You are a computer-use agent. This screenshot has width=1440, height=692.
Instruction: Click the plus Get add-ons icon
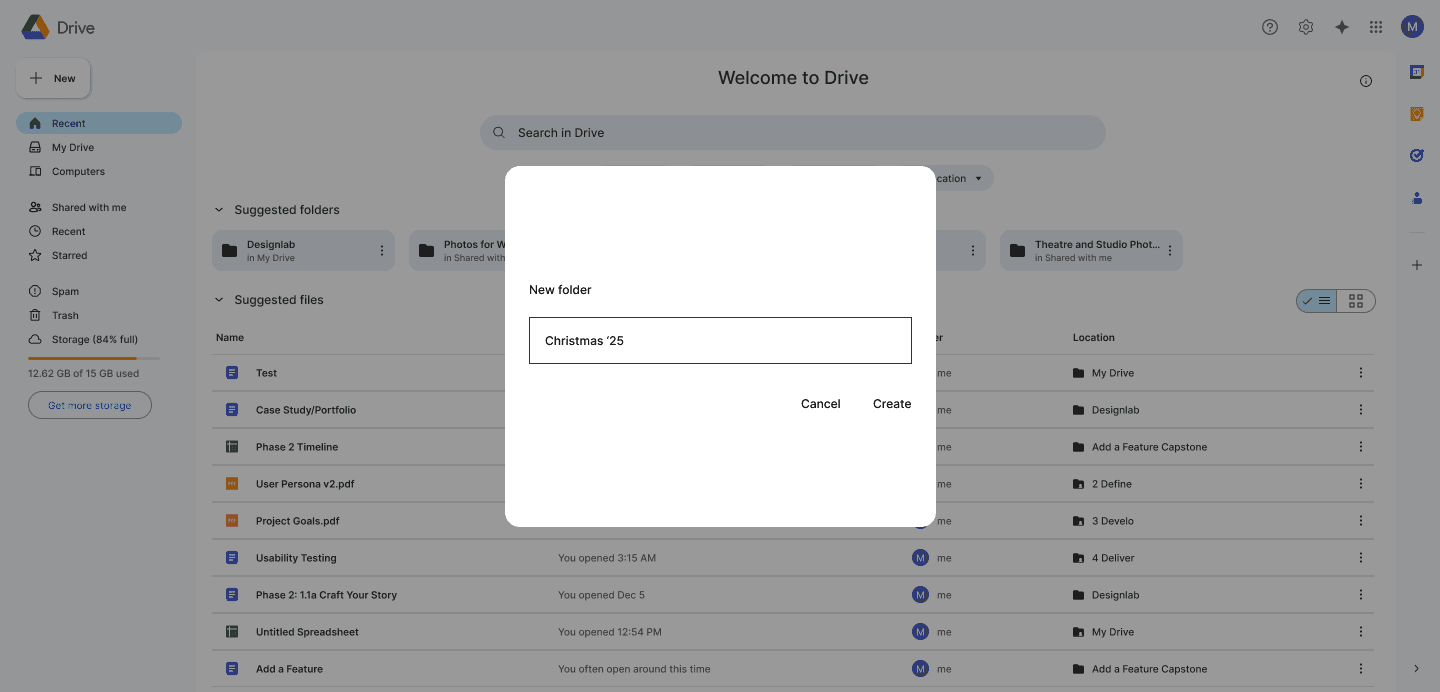tap(1417, 265)
